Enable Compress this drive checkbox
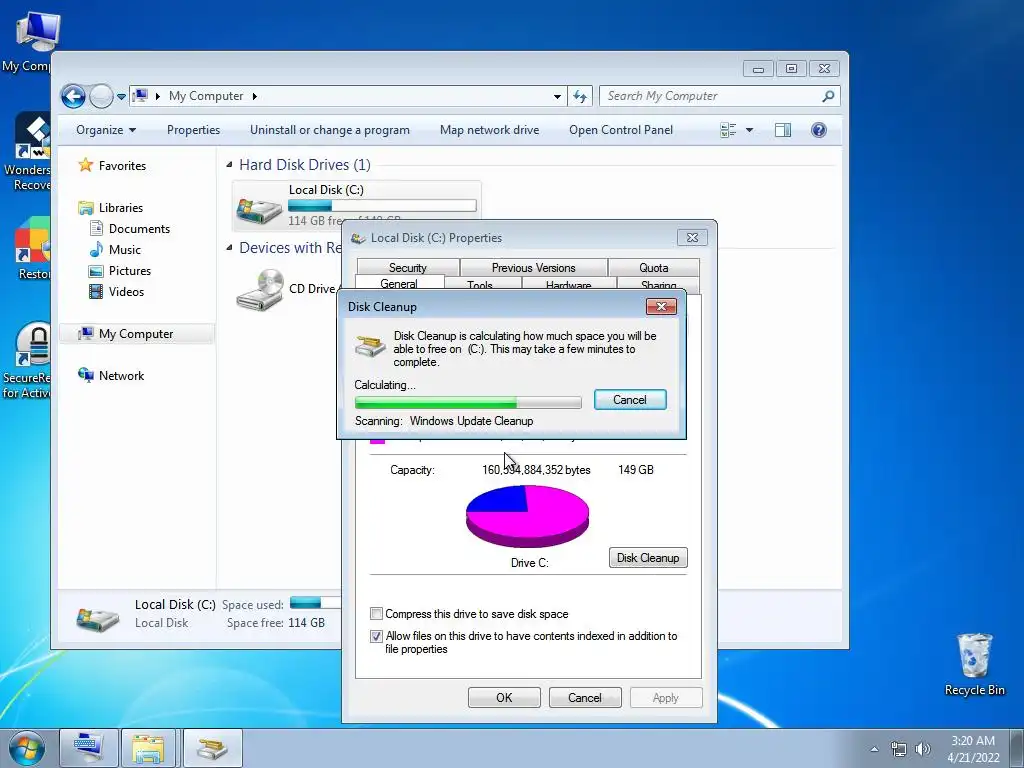The height and width of the screenshot is (768, 1024). point(376,613)
